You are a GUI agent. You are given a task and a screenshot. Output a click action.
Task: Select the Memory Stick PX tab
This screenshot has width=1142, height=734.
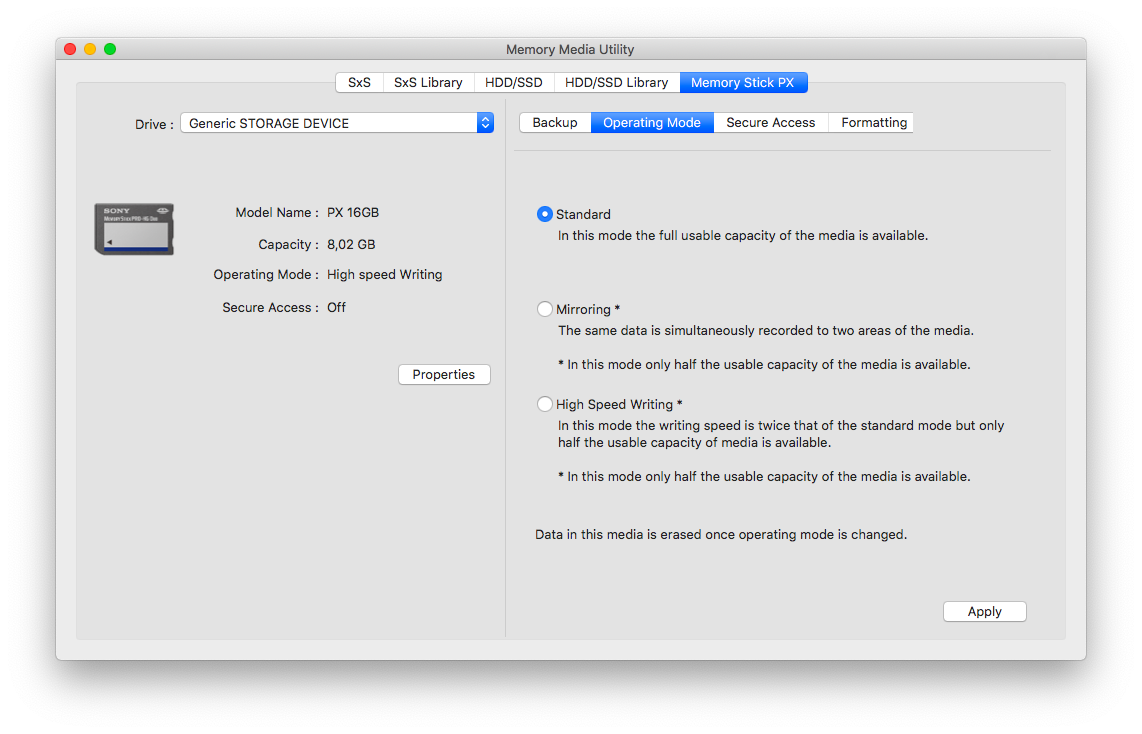tap(743, 82)
